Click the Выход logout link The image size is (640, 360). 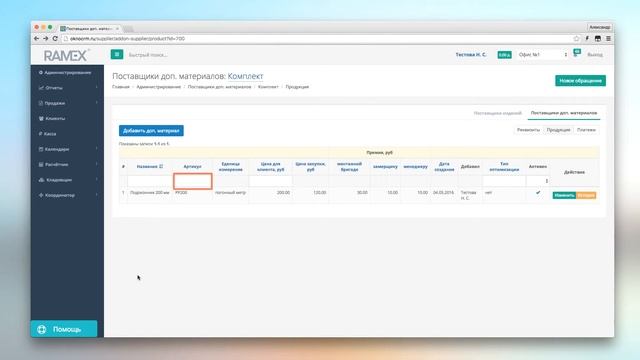(595, 55)
